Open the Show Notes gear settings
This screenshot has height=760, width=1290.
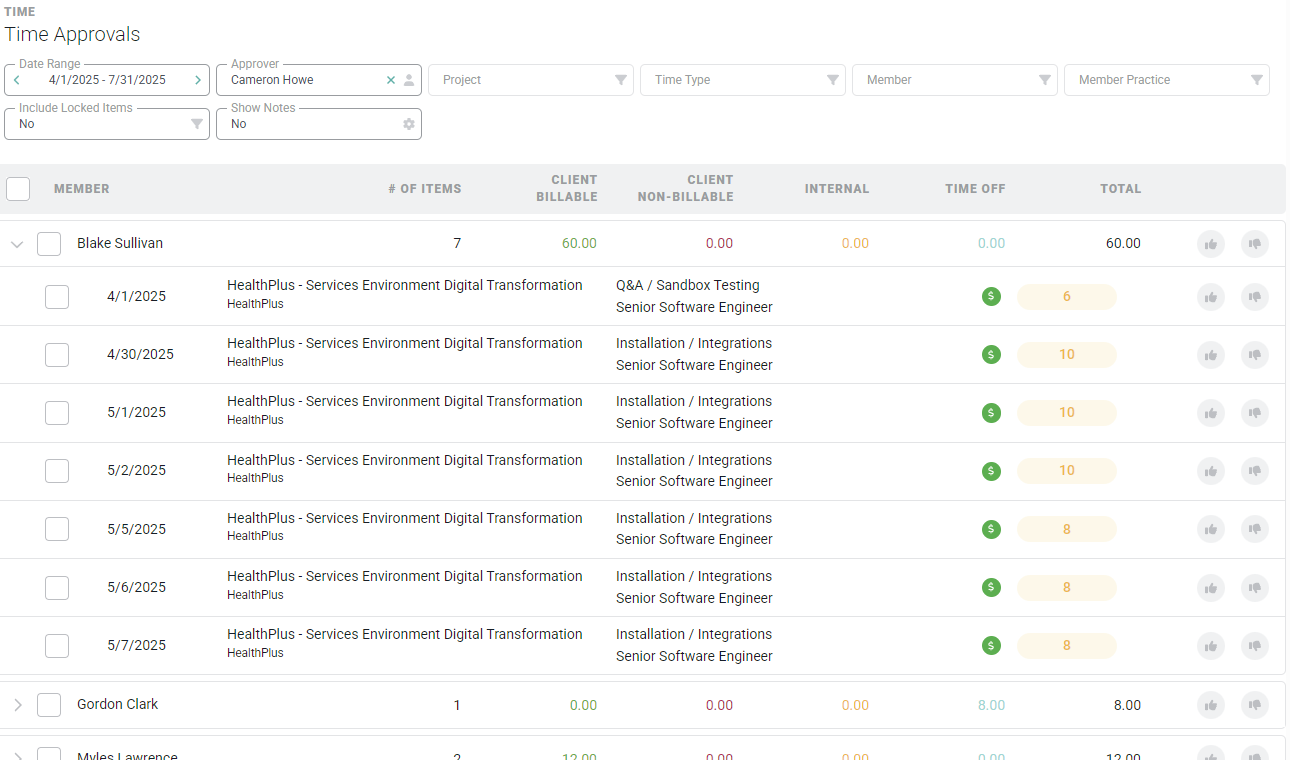409,124
